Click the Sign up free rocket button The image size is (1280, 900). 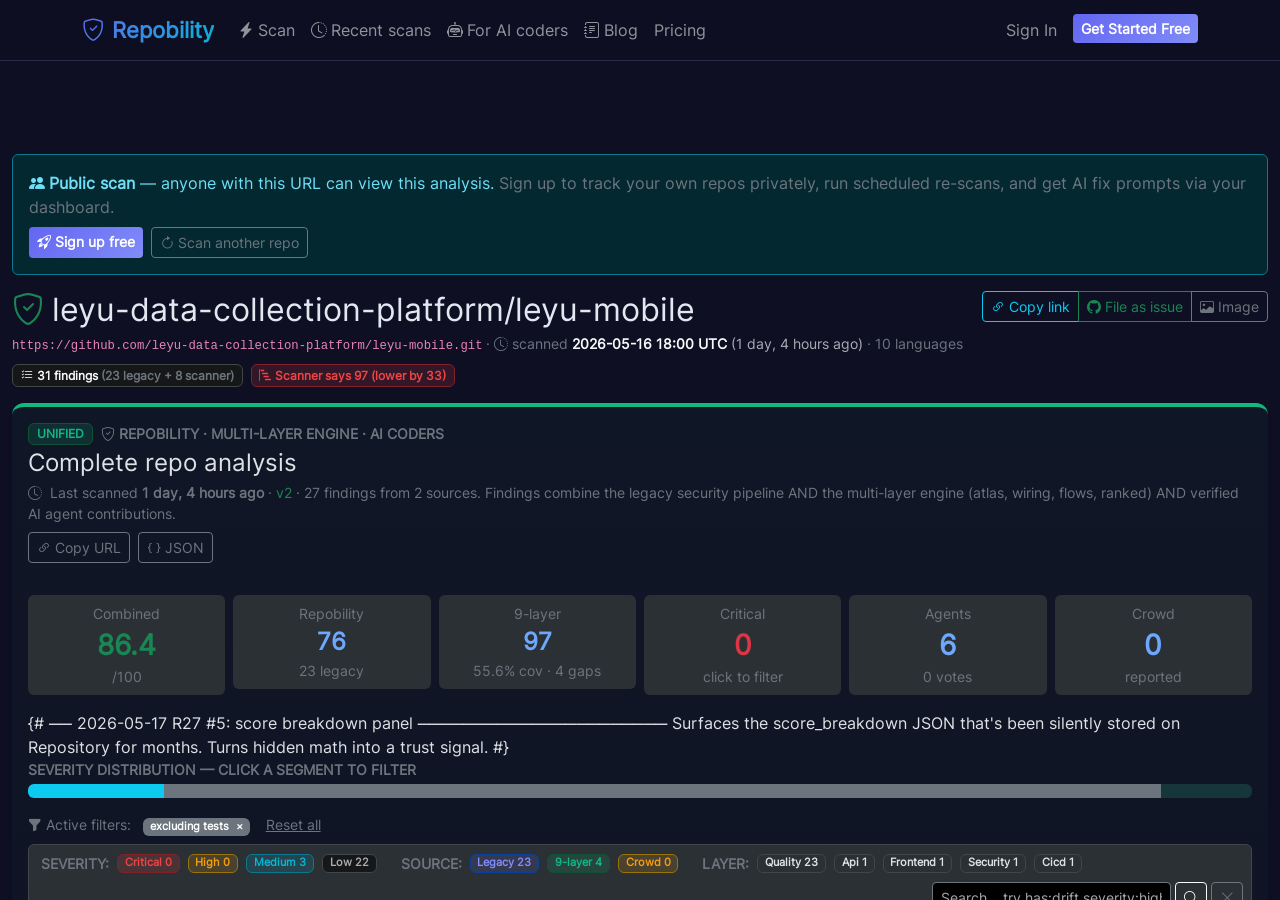pos(86,242)
